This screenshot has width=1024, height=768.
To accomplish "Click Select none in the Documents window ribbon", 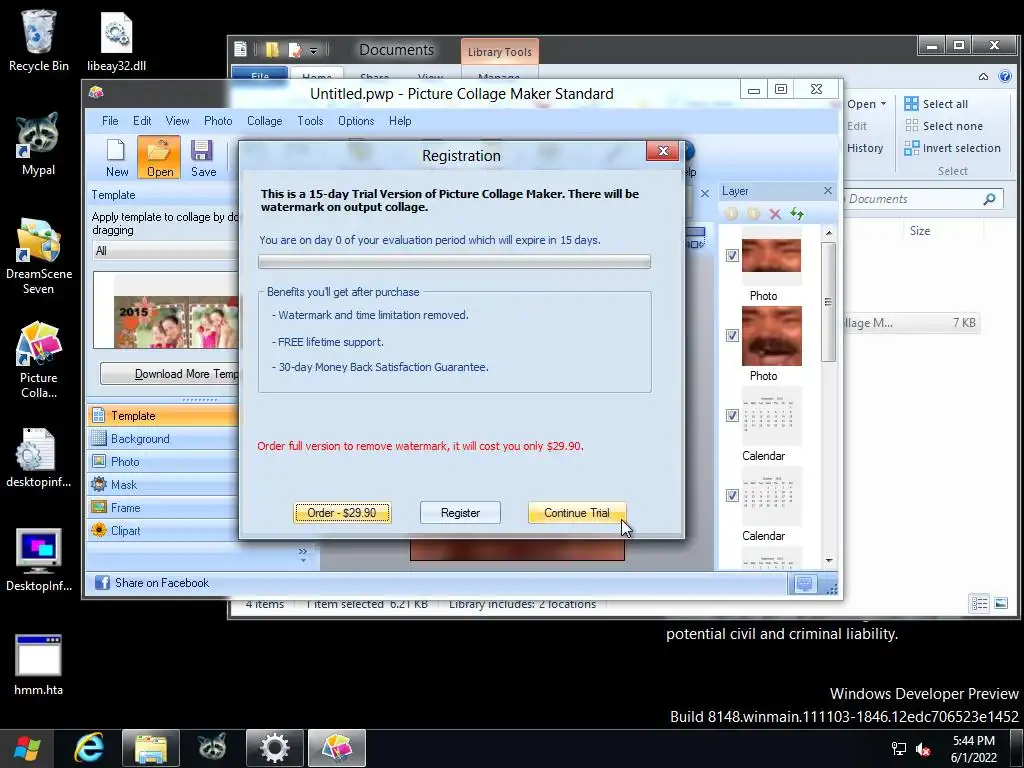I will (x=944, y=126).
